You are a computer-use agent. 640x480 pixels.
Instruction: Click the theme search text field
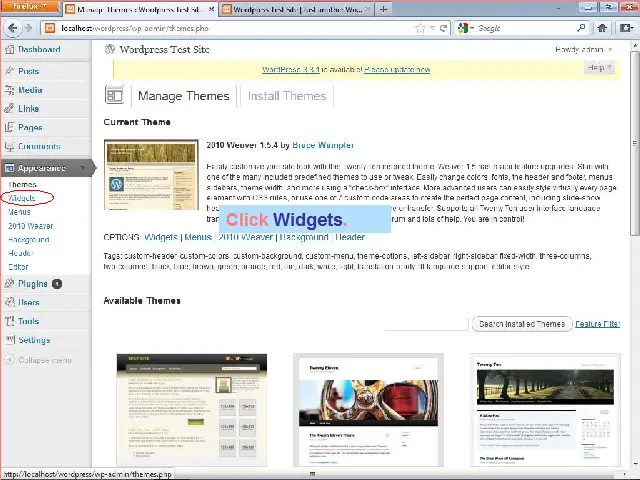click(426, 324)
